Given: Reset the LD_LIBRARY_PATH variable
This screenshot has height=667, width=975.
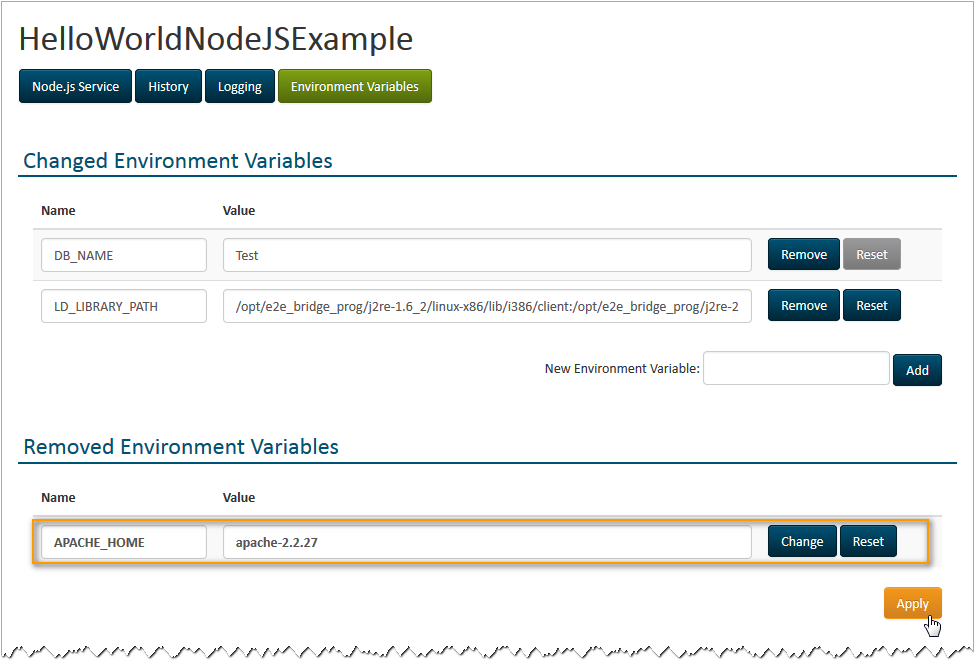Looking at the screenshot, I should pyautogui.click(x=872, y=306).
